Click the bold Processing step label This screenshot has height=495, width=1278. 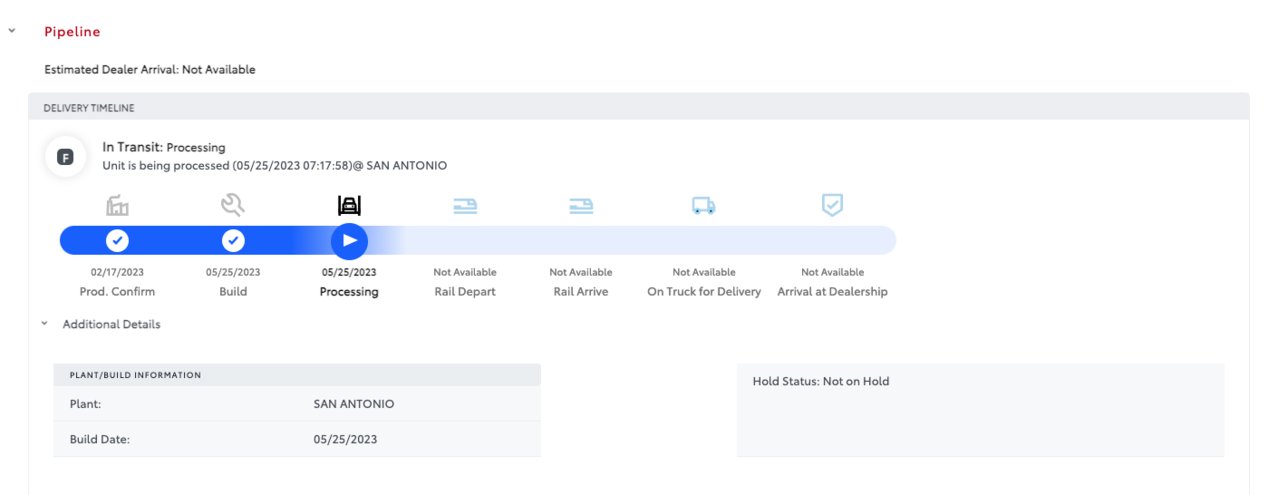[x=349, y=292]
